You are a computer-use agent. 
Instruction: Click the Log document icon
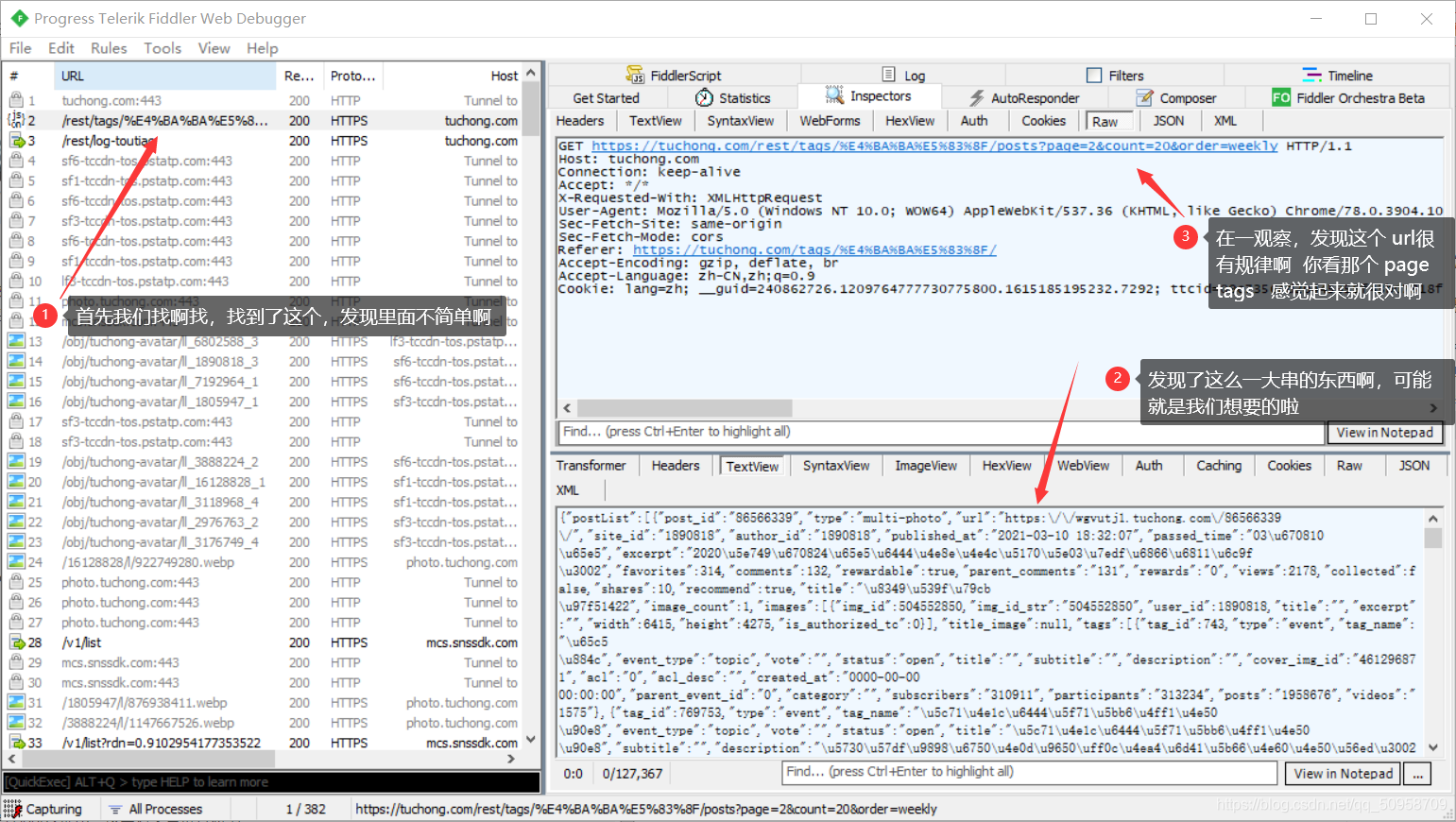888,75
